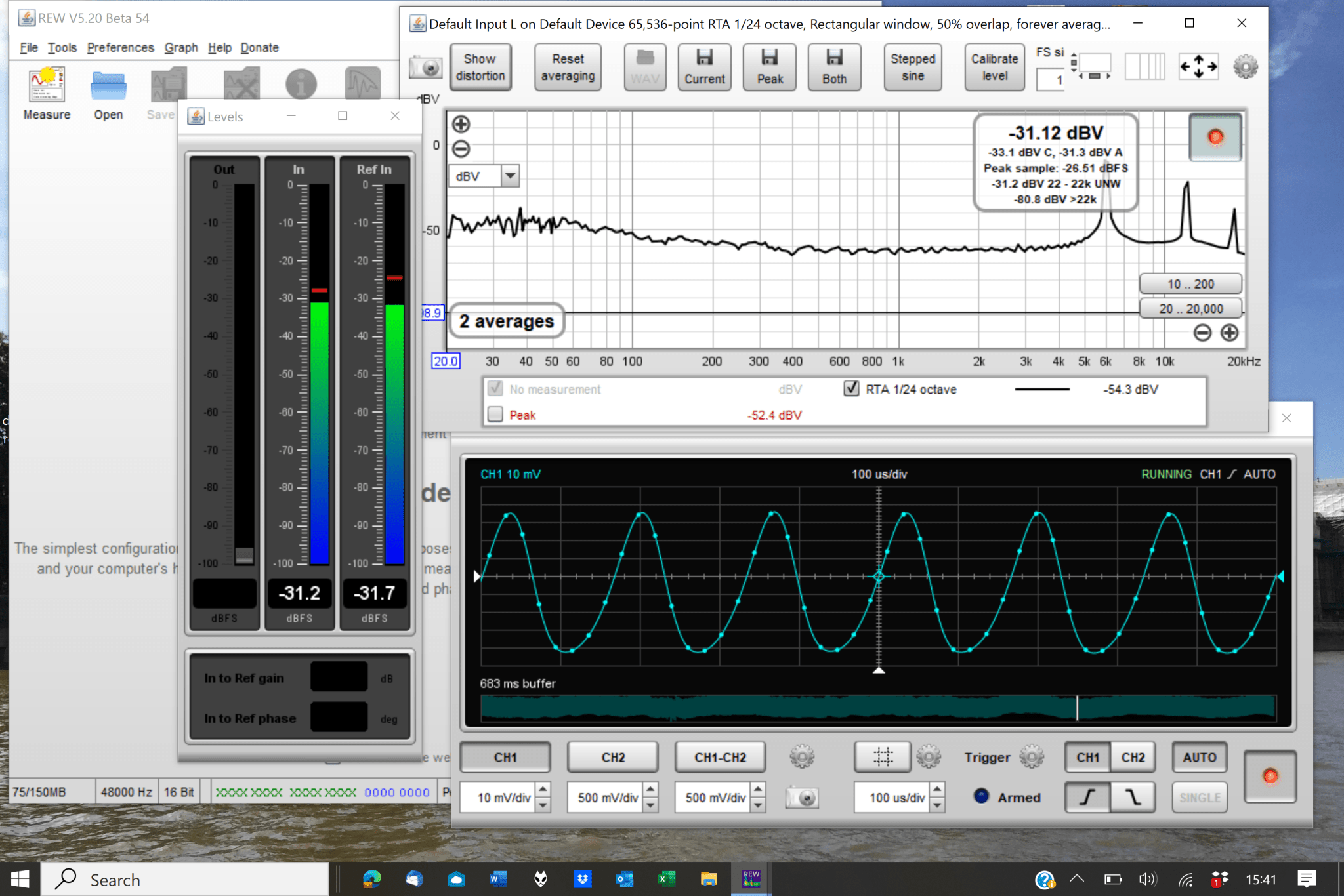Save Both current and peak traces

834,68
